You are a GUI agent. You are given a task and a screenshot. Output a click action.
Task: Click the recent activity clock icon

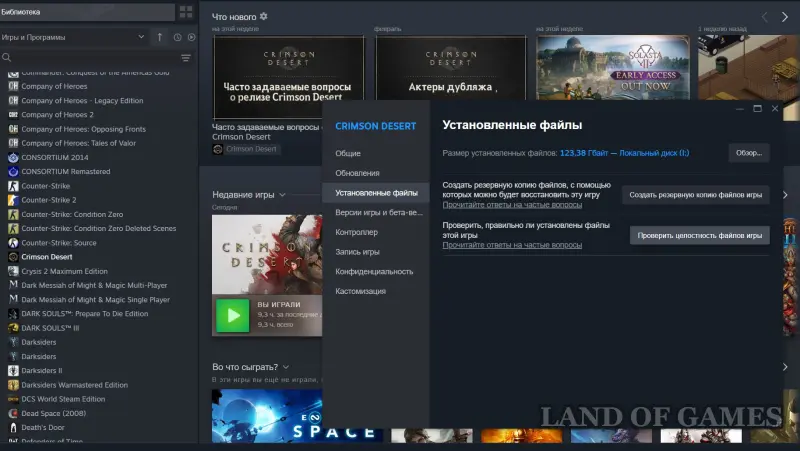coord(177,37)
